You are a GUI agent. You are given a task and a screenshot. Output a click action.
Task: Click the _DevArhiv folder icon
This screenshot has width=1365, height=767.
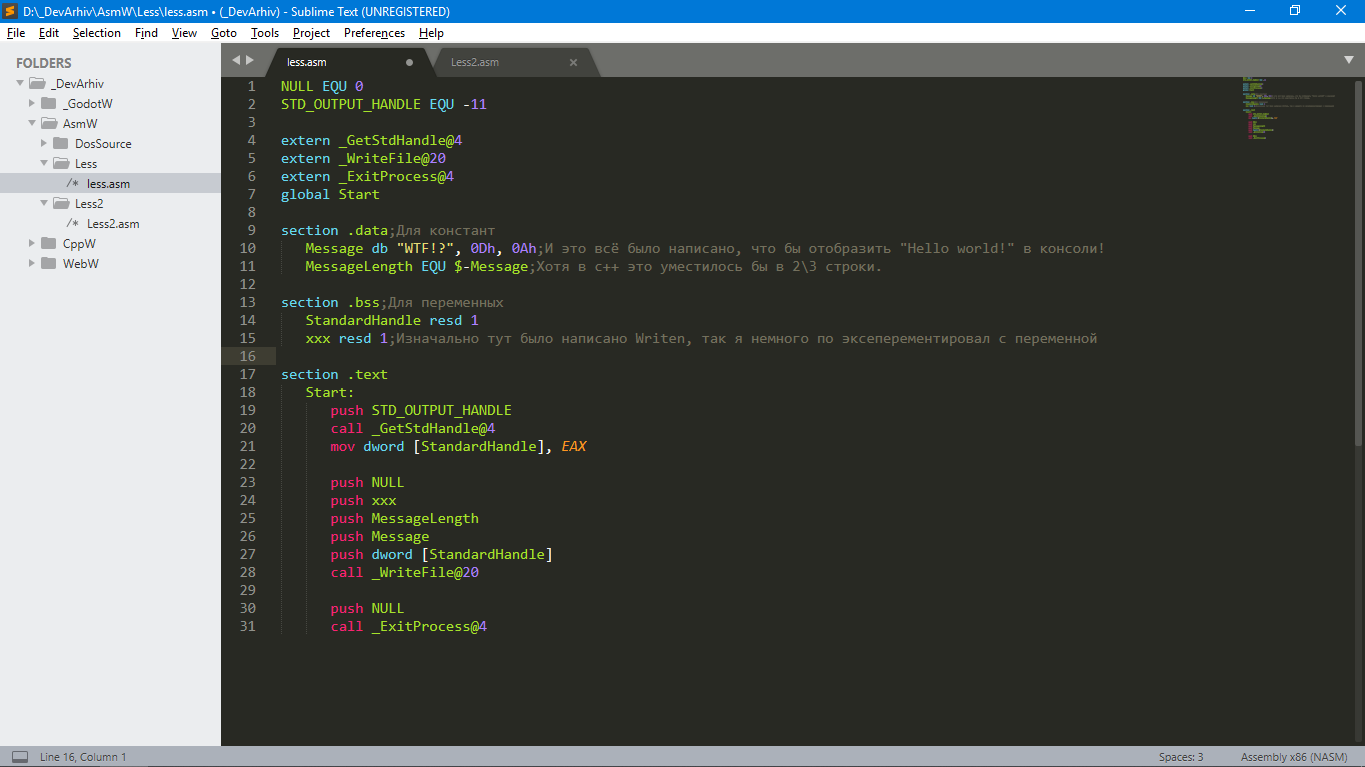(37, 83)
